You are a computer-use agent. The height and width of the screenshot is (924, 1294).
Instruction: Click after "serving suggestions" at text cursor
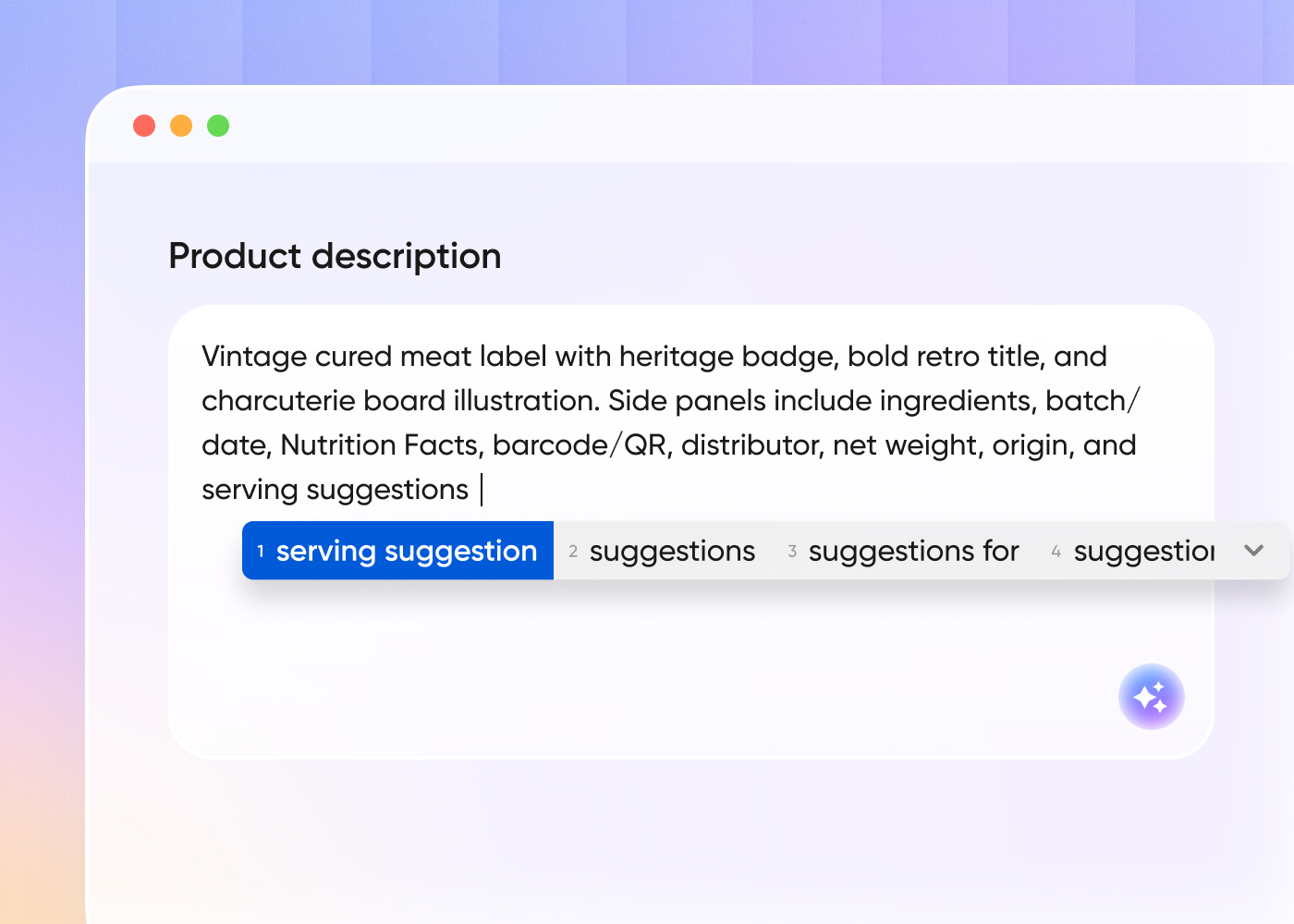coord(481,490)
